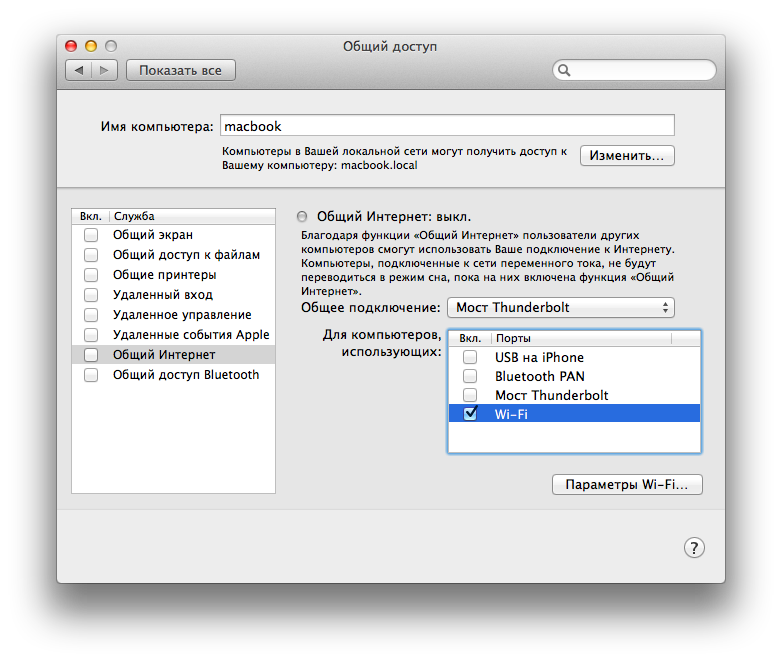
Task: Tick Мост Thunderbolt port checkbox
Action: (470, 395)
